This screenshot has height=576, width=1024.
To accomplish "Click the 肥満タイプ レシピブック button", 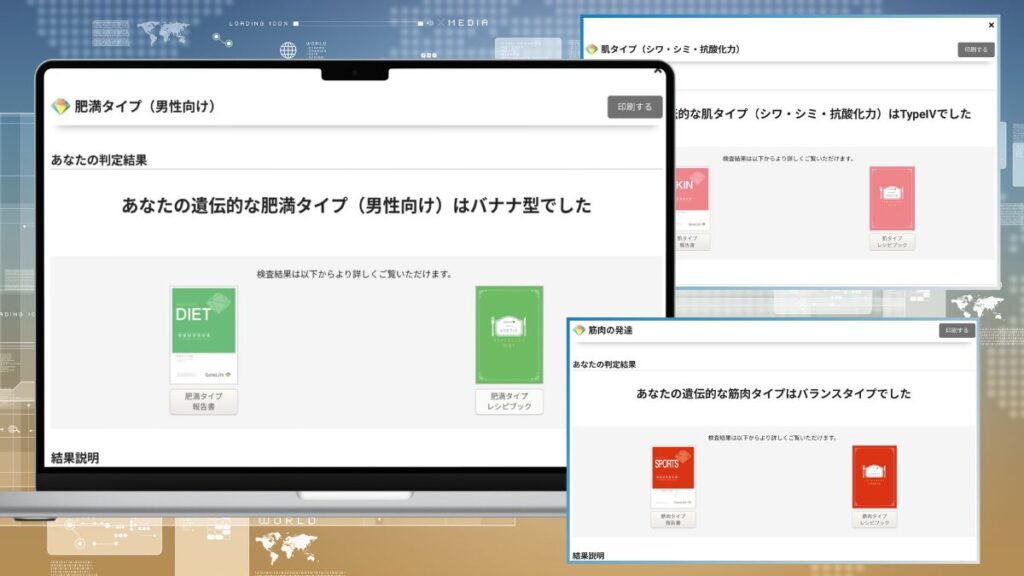I will [x=509, y=402].
